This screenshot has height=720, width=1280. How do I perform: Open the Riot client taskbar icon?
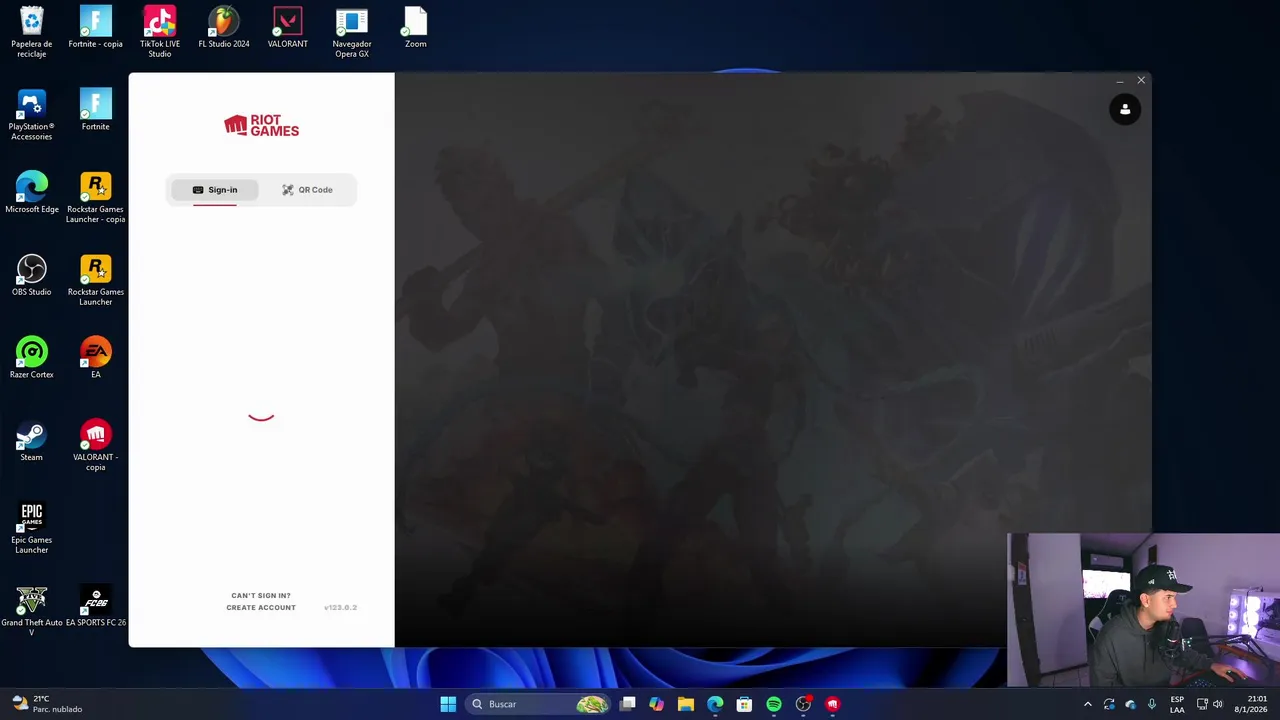833,704
